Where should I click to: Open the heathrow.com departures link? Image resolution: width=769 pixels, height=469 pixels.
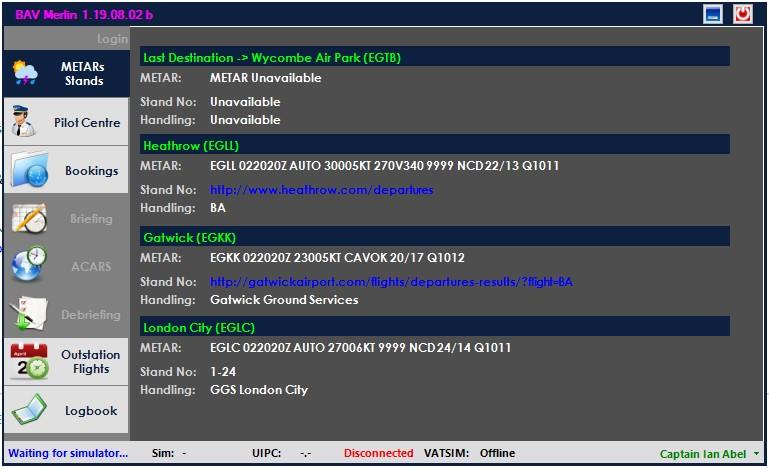click(x=322, y=189)
